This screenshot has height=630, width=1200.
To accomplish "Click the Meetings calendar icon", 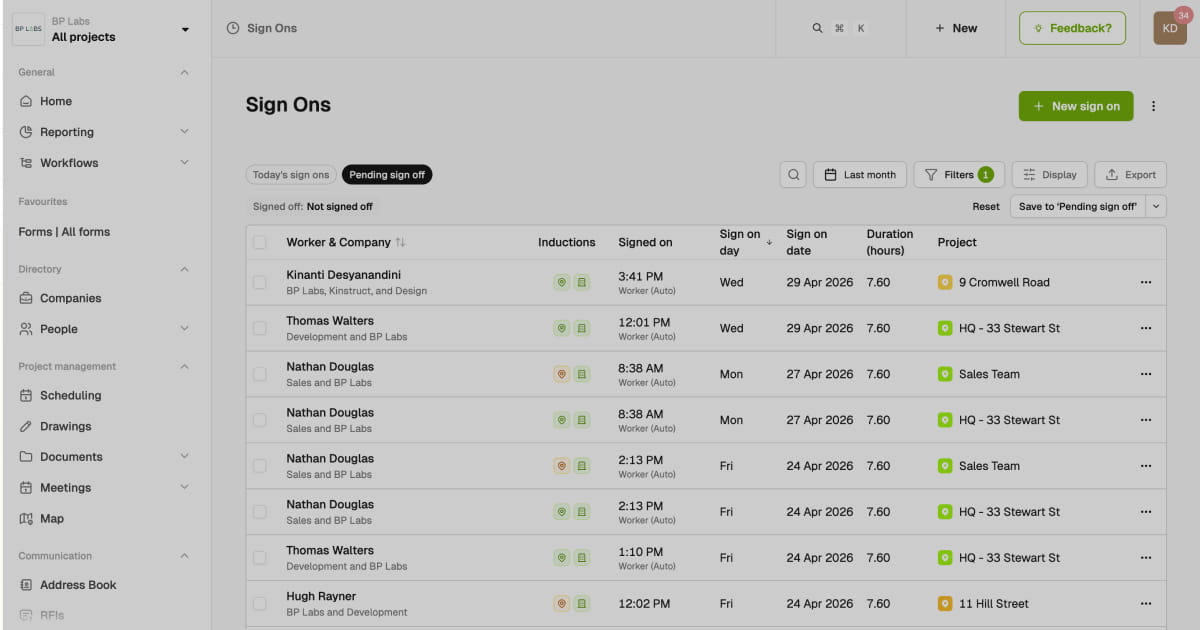I will [26, 488].
